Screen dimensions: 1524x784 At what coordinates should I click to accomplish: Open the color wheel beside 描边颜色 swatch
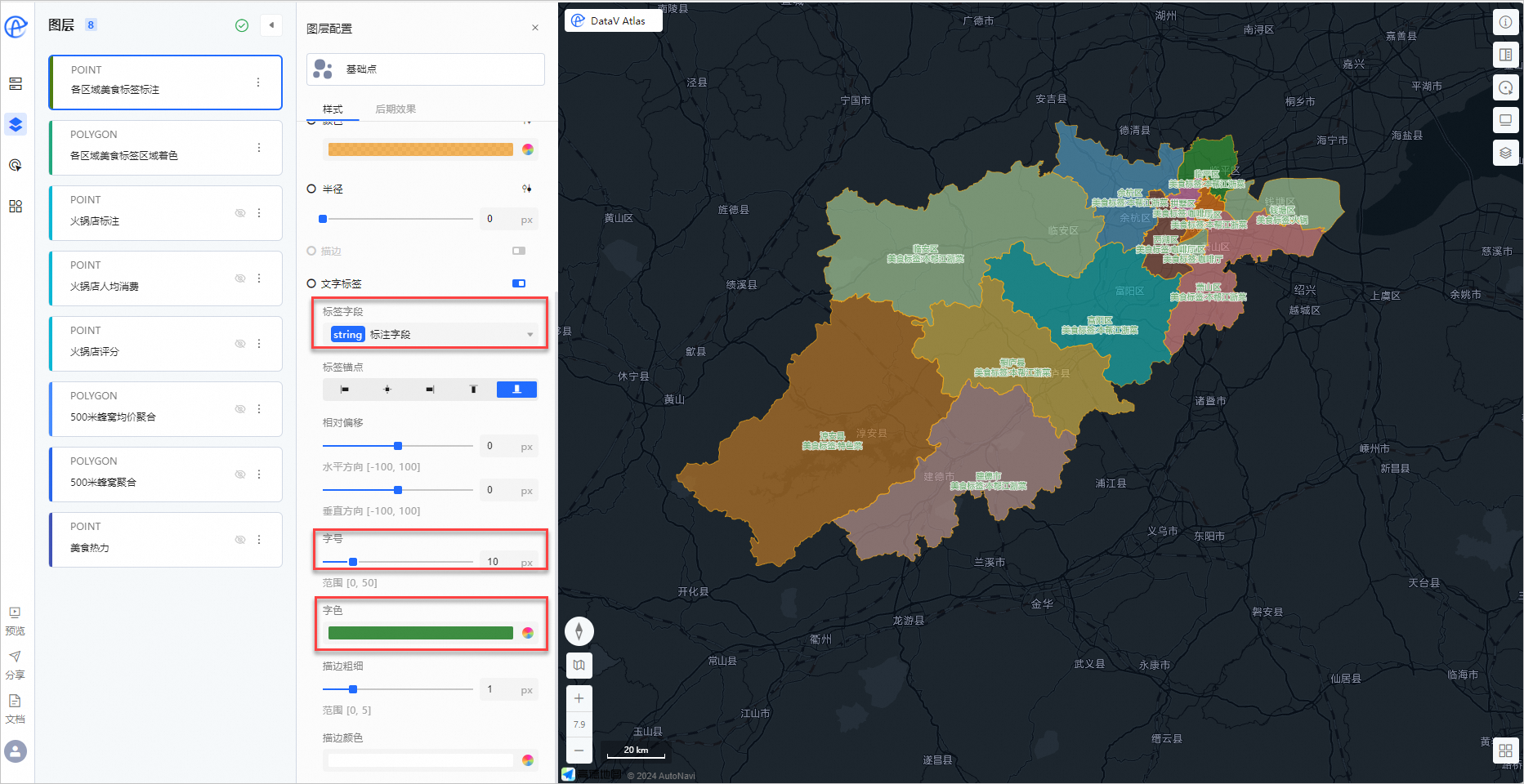pos(528,760)
